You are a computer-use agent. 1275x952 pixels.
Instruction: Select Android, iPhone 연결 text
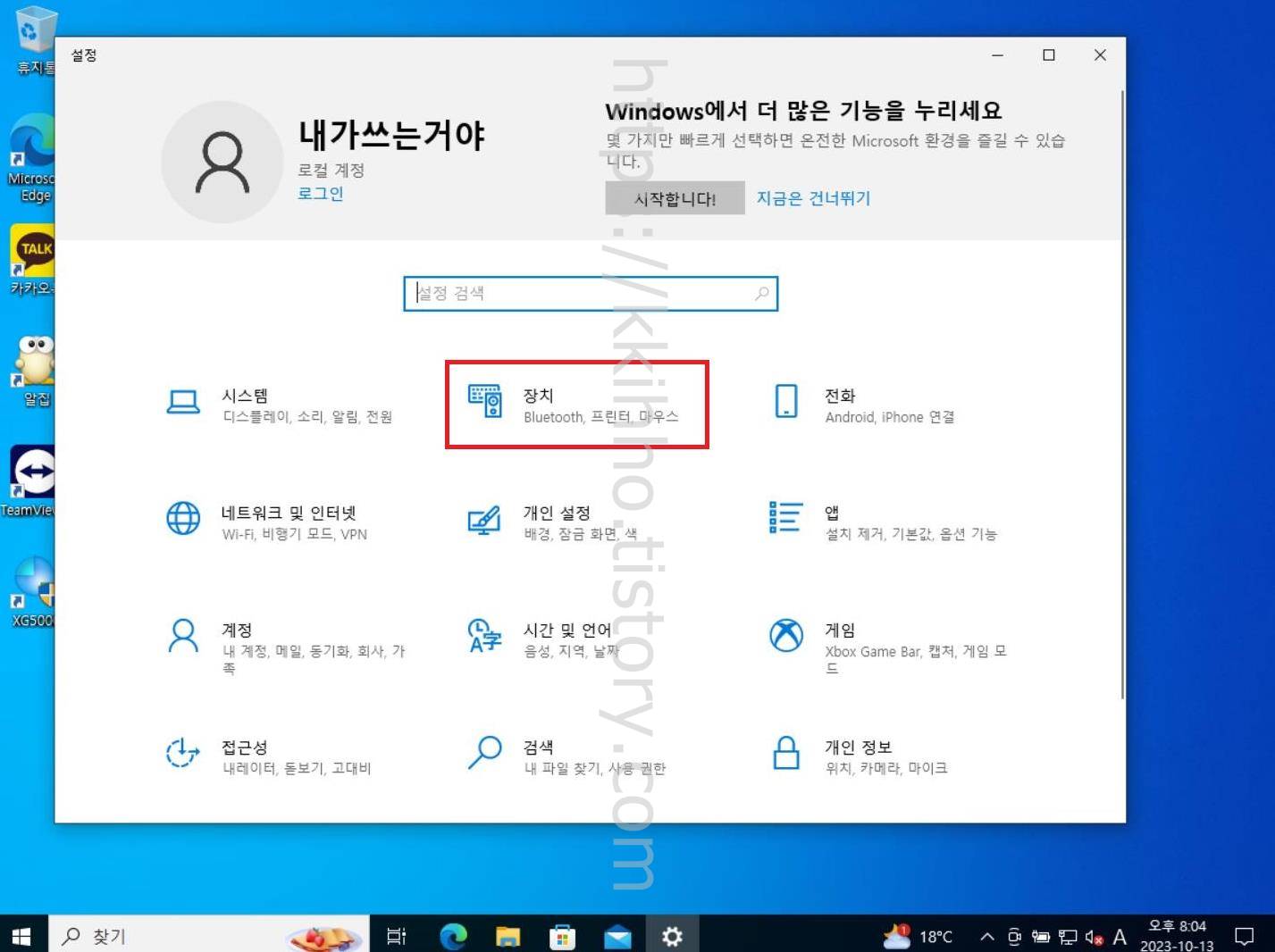(890, 417)
